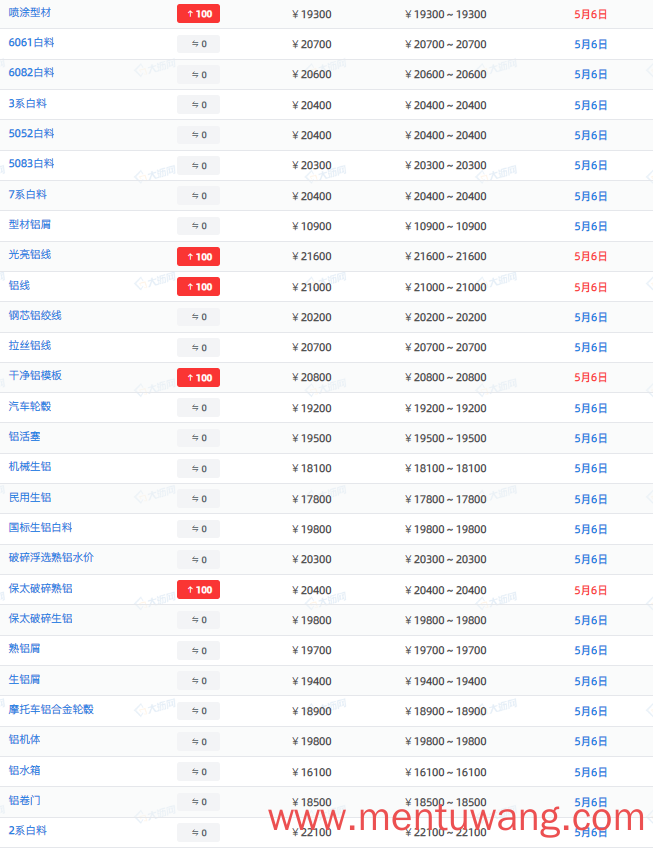Select the ¥21000 price of 铝线

(x=312, y=287)
